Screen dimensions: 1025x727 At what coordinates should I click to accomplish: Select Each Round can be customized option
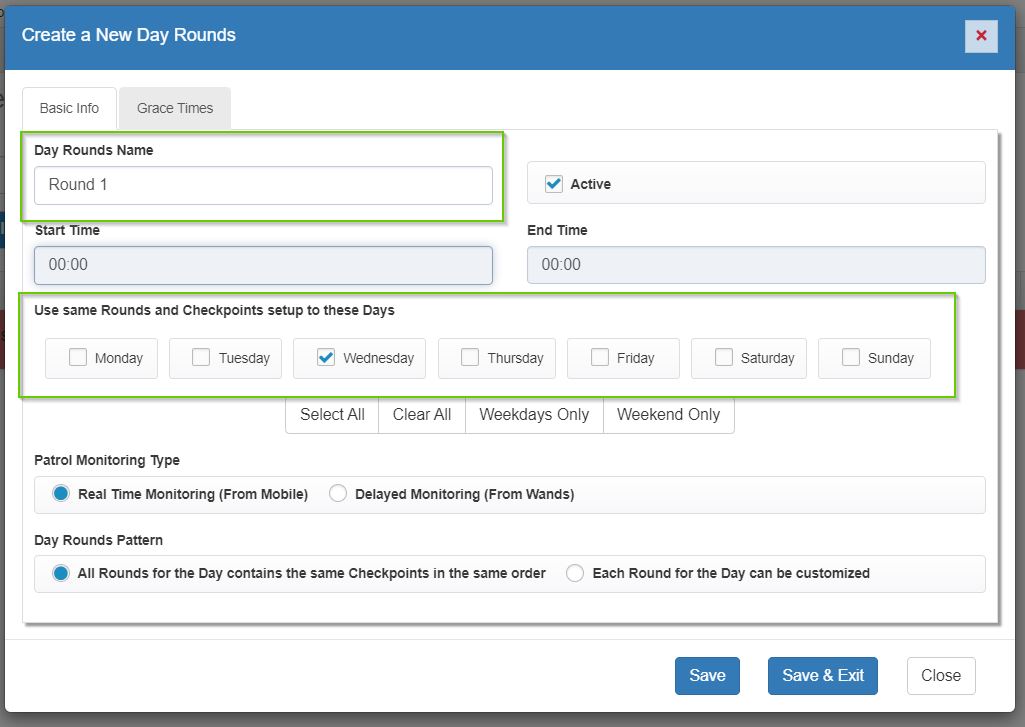point(575,574)
